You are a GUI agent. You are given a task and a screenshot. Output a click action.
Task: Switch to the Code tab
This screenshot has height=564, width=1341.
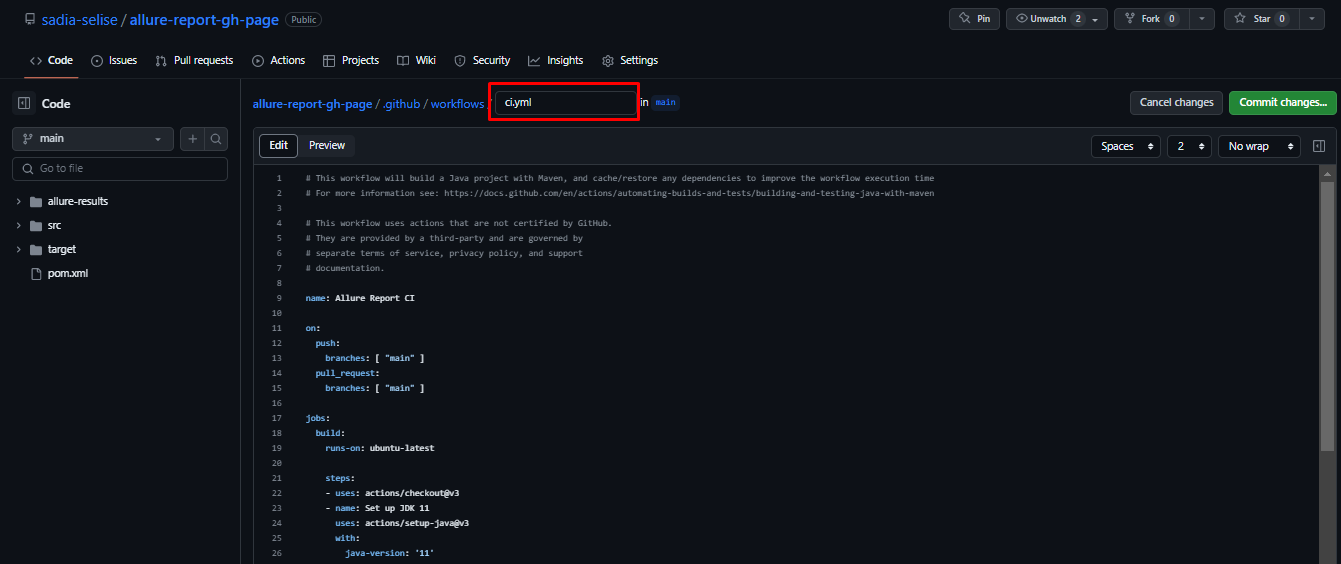tap(51, 60)
